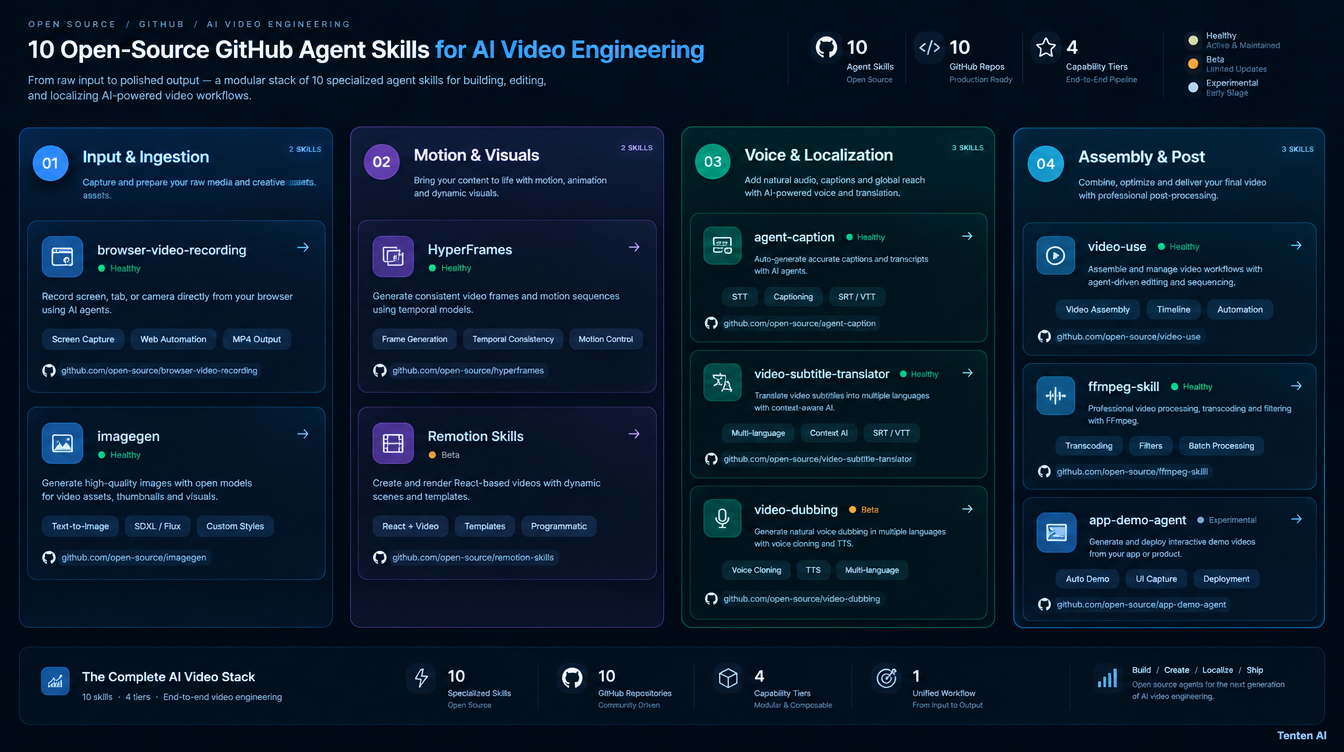The height and width of the screenshot is (752, 1344).
Task: Click the Experimental legend dot
Action: (1192, 87)
